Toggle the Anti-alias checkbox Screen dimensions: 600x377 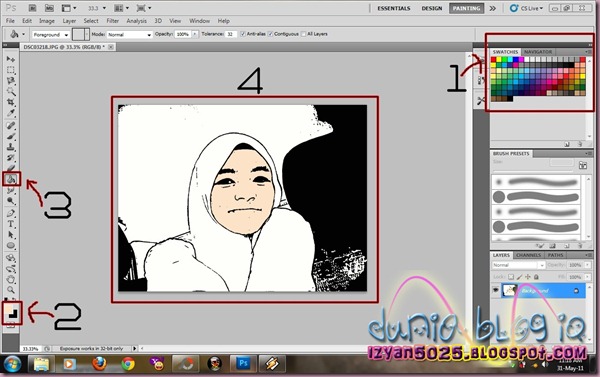[x=243, y=34]
